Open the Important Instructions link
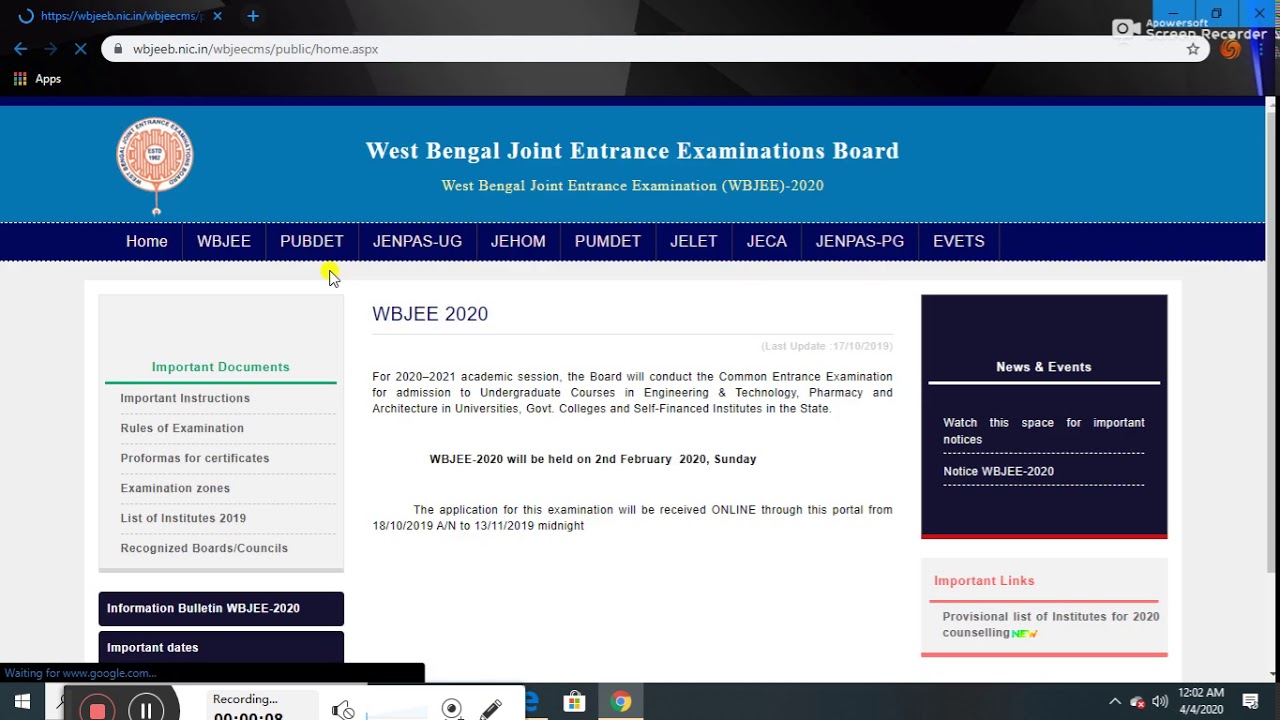The height and width of the screenshot is (720, 1280). 185,398
